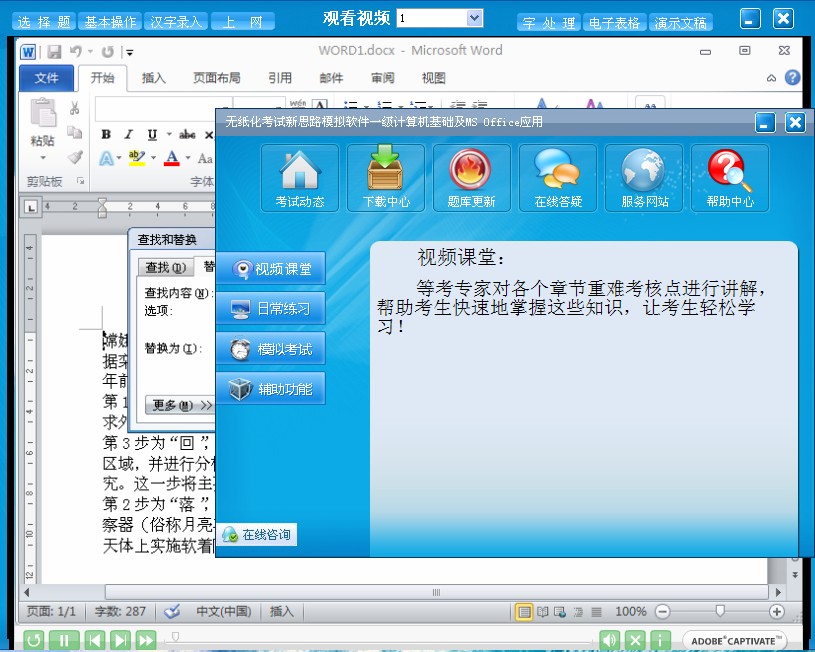This screenshot has width=815, height=652.
Task: Open the 文件 tab in Word
Action: 46,78
